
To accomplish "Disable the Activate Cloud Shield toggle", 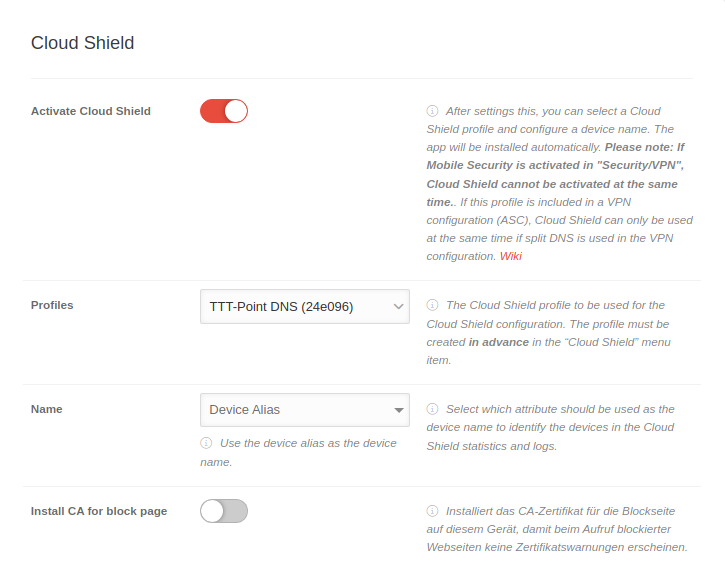I will pyautogui.click(x=224, y=111).
